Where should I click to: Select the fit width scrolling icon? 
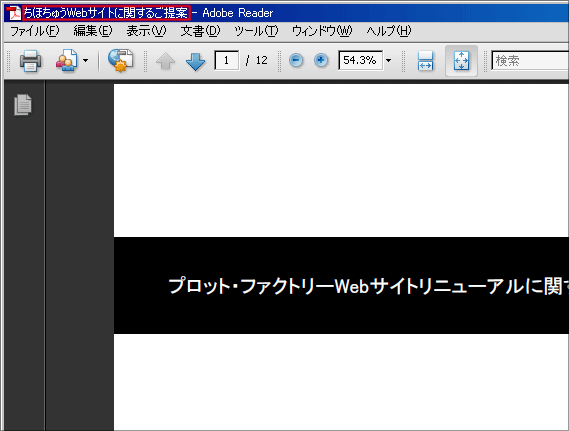(425, 61)
